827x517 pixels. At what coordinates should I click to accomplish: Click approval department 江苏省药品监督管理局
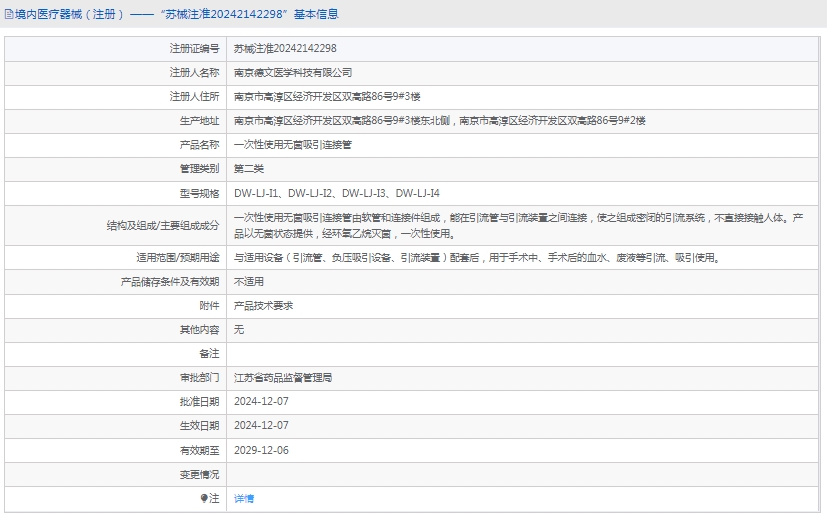283,378
